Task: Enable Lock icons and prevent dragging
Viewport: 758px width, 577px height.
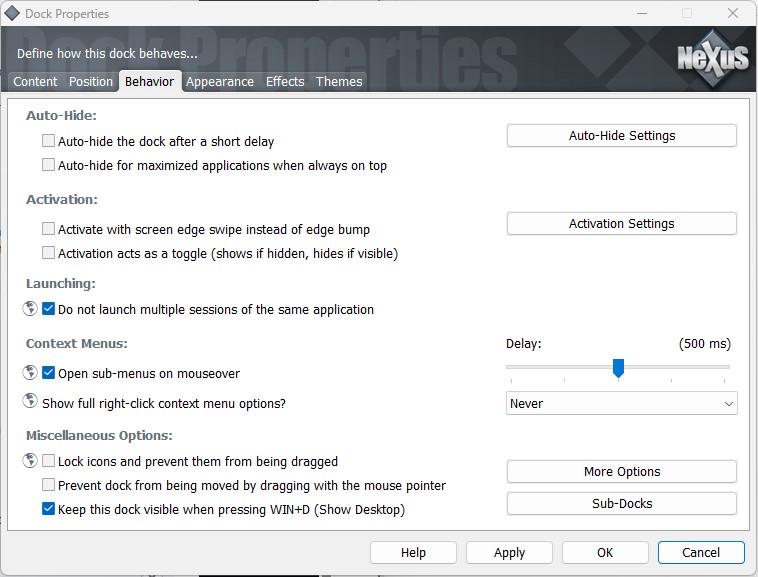Action: [48, 462]
